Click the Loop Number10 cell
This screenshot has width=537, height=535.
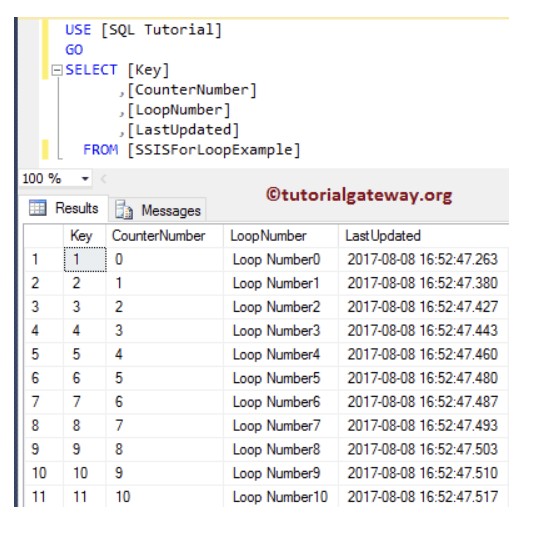point(280,497)
